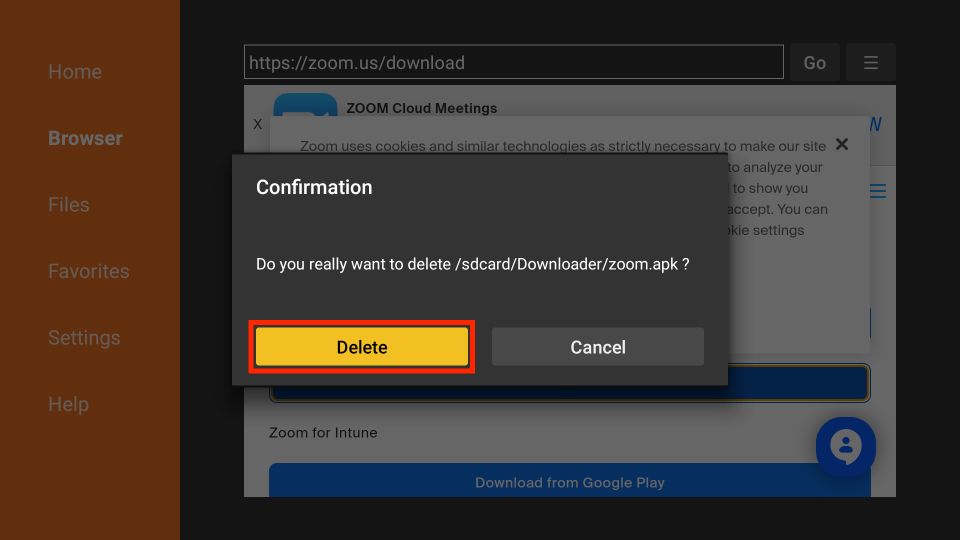The width and height of the screenshot is (960, 540).
Task: Confirm deletion with the Delete button
Action: (x=362, y=347)
